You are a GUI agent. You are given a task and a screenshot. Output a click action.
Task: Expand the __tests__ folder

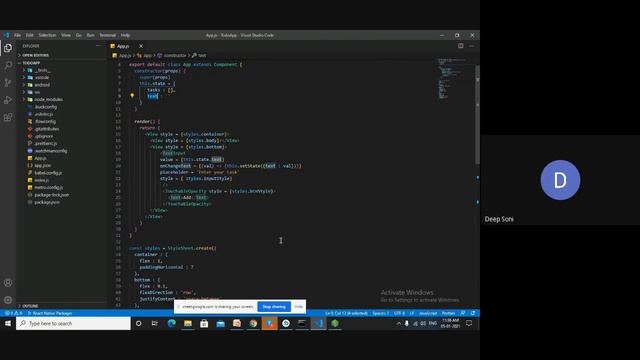[43, 70]
